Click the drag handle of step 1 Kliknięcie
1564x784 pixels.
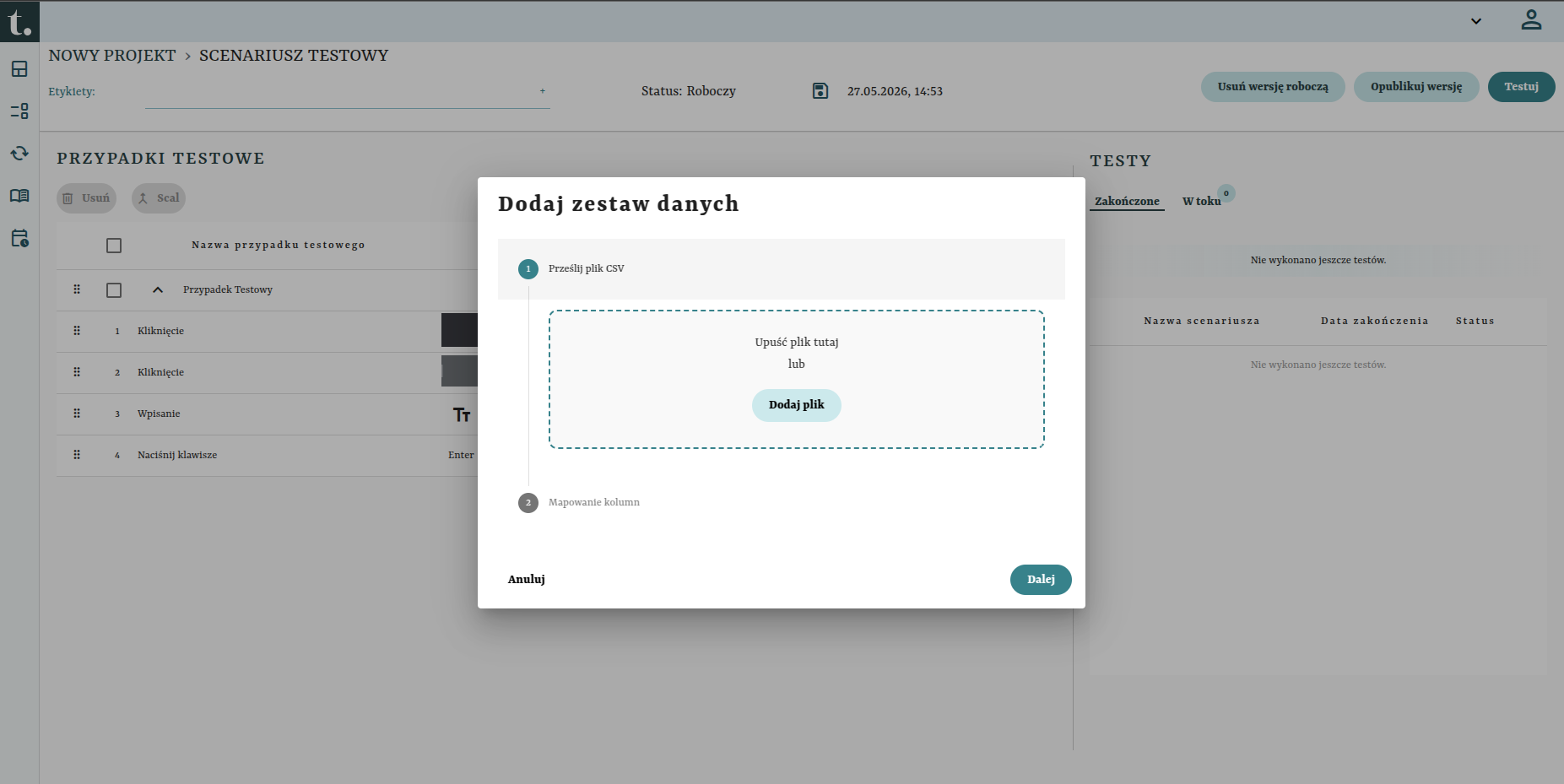pos(77,331)
